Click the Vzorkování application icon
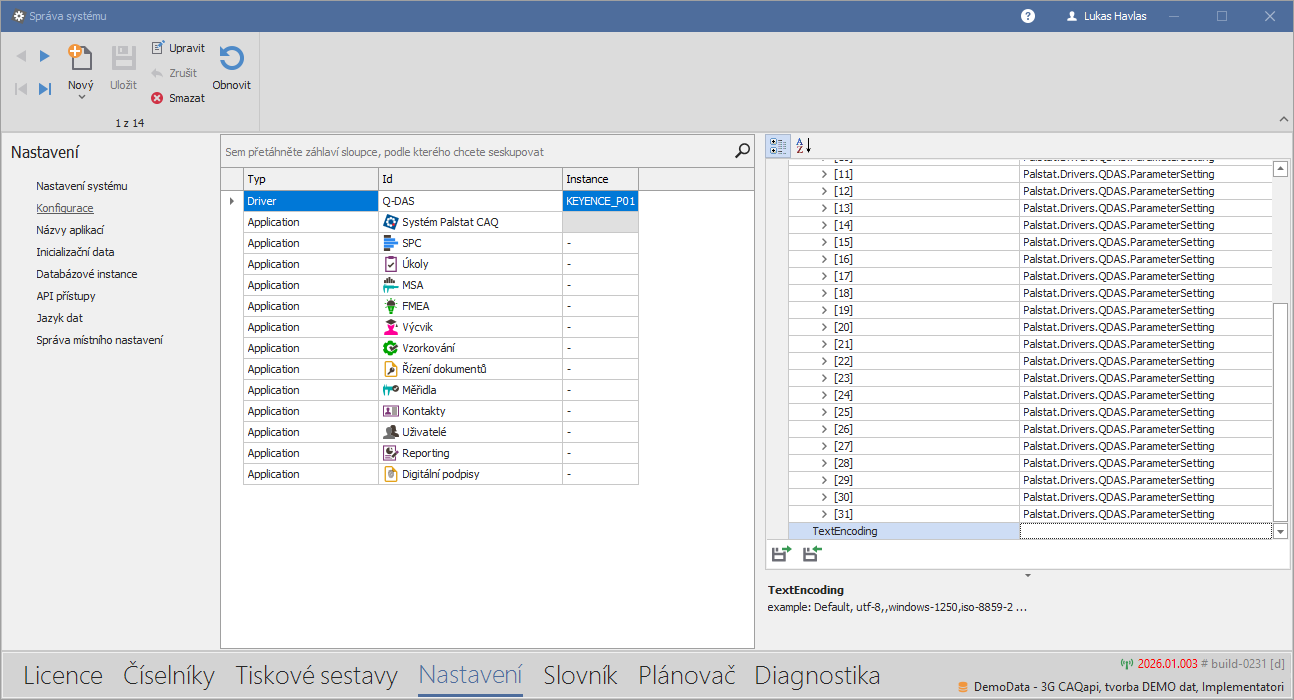 point(392,348)
